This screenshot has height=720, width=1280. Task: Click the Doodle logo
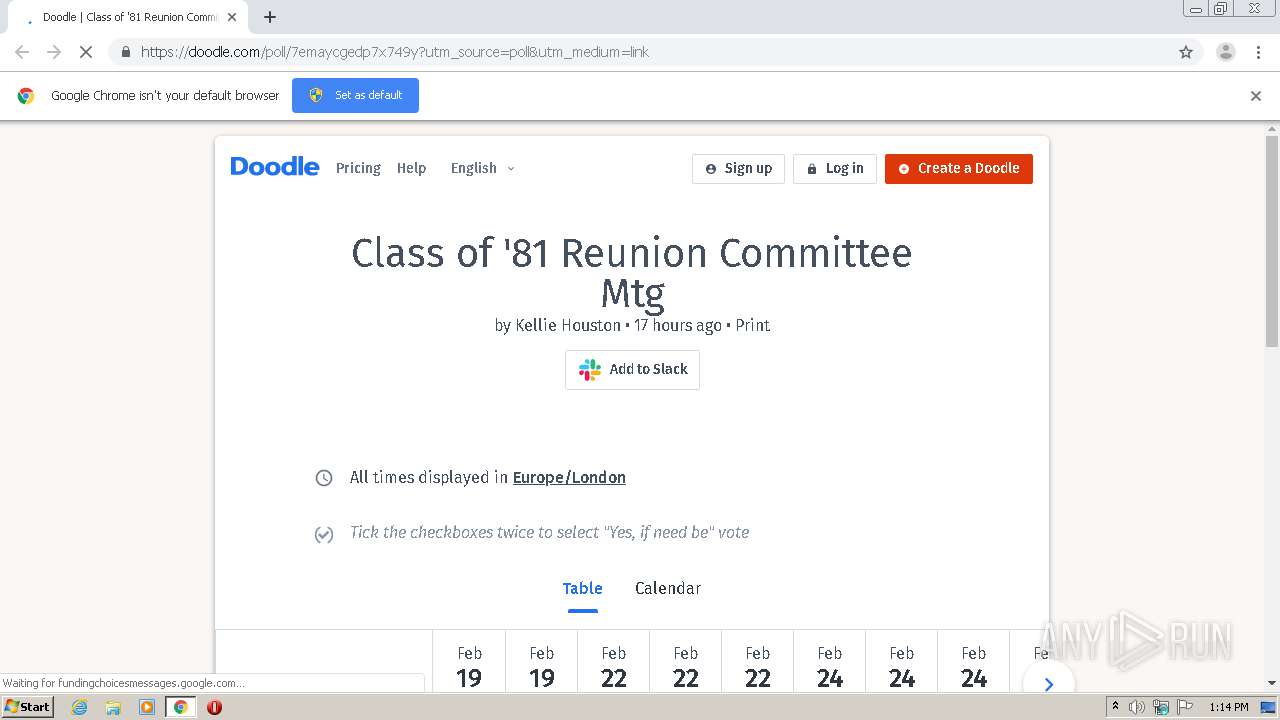click(x=275, y=167)
